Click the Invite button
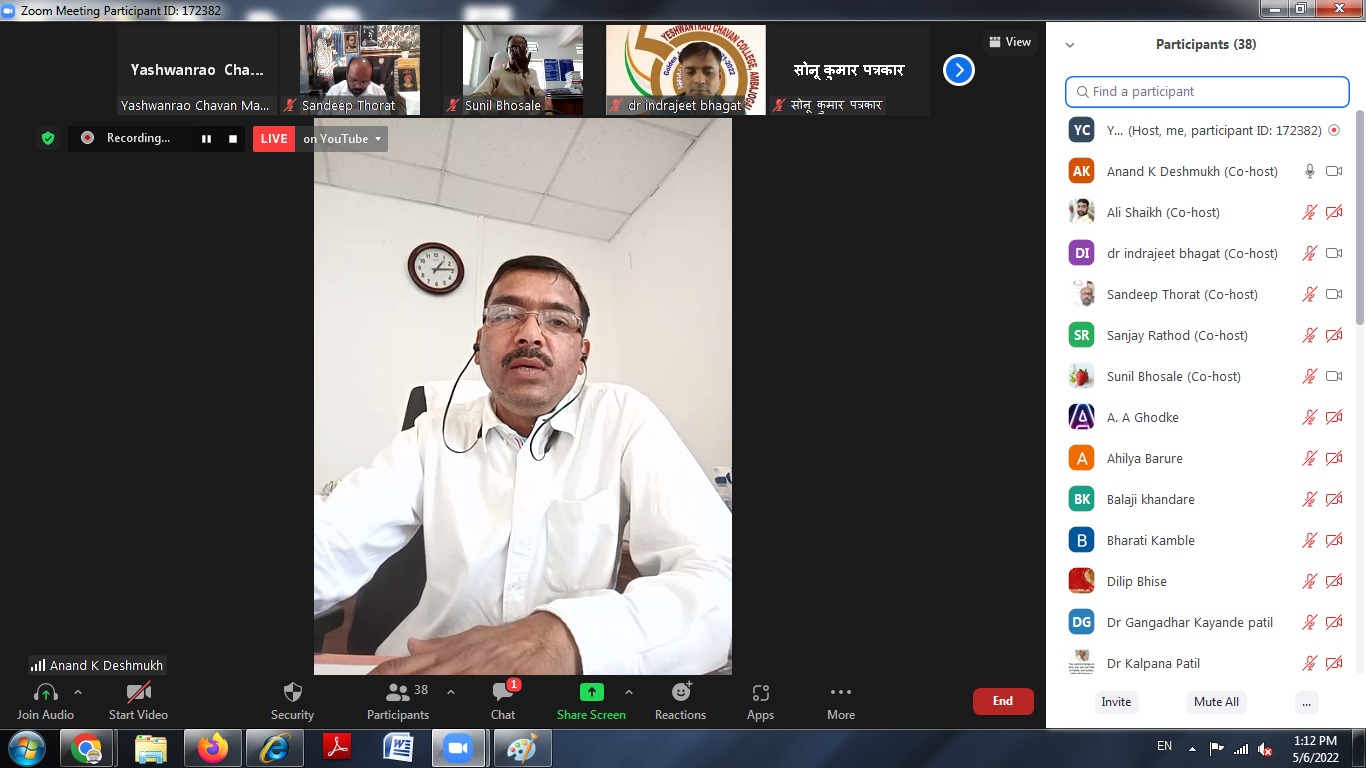Viewport: 1366px width, 768px height. (x=1116, y=702)
